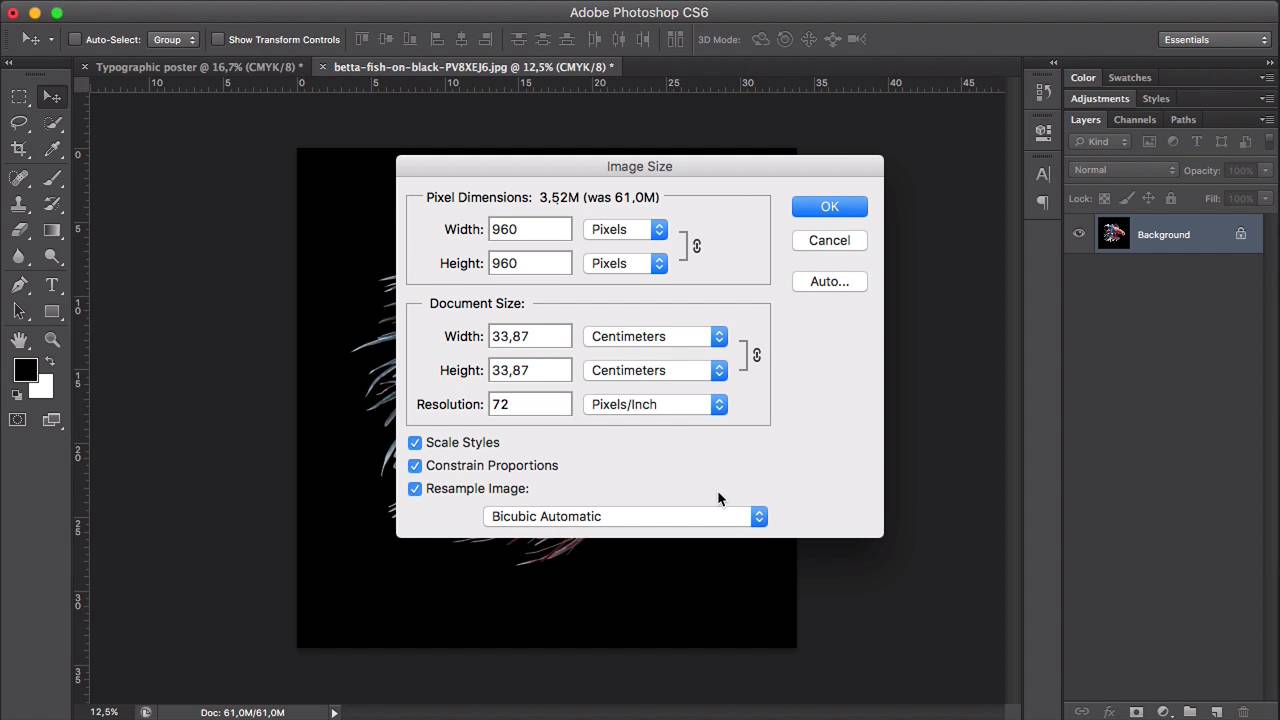Viewport: 1280px width, 720px height.
Task: Select the Lasso tool
Action: click(19, 123)
